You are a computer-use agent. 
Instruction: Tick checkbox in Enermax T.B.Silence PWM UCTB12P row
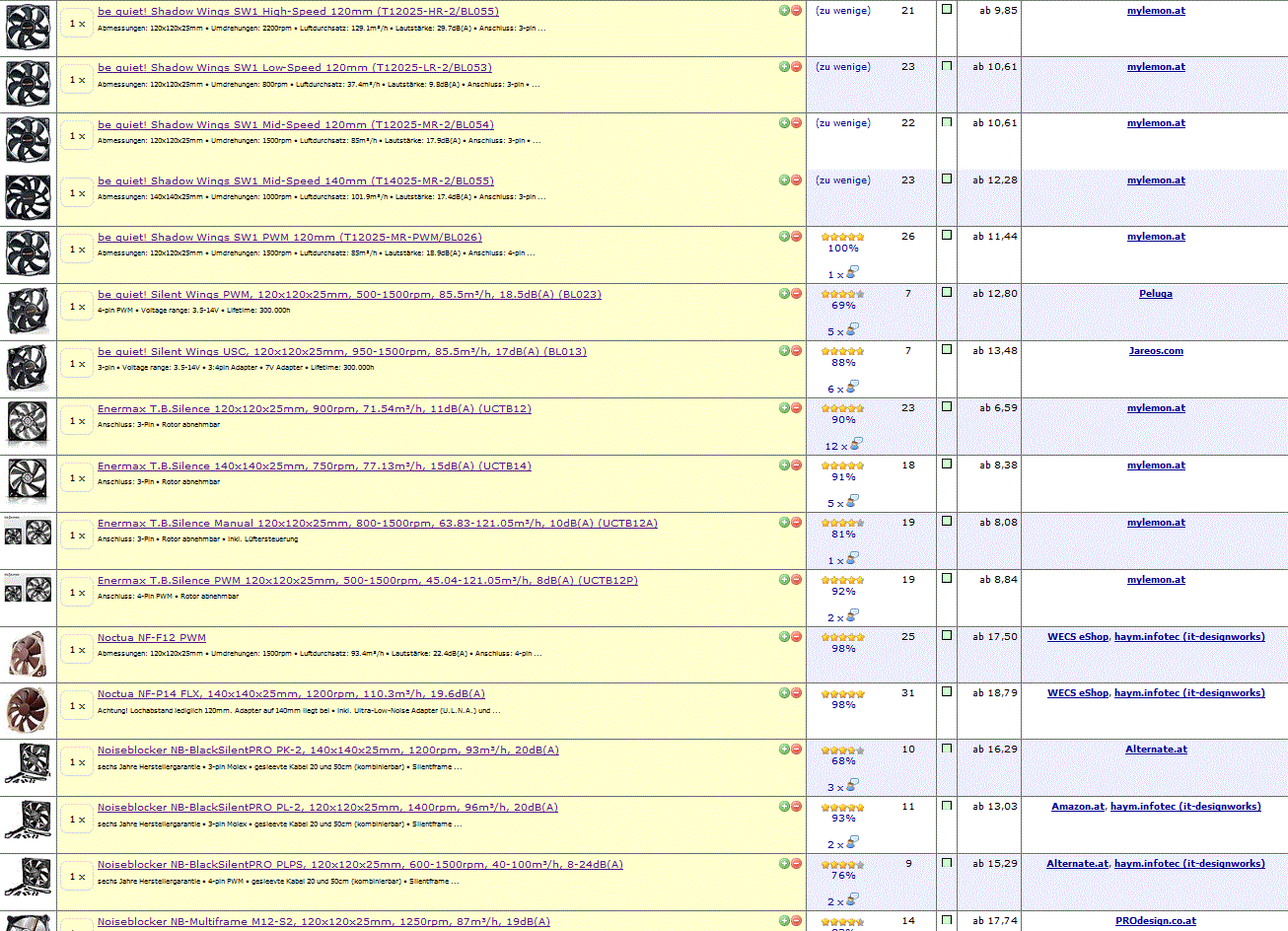[947, 579]
